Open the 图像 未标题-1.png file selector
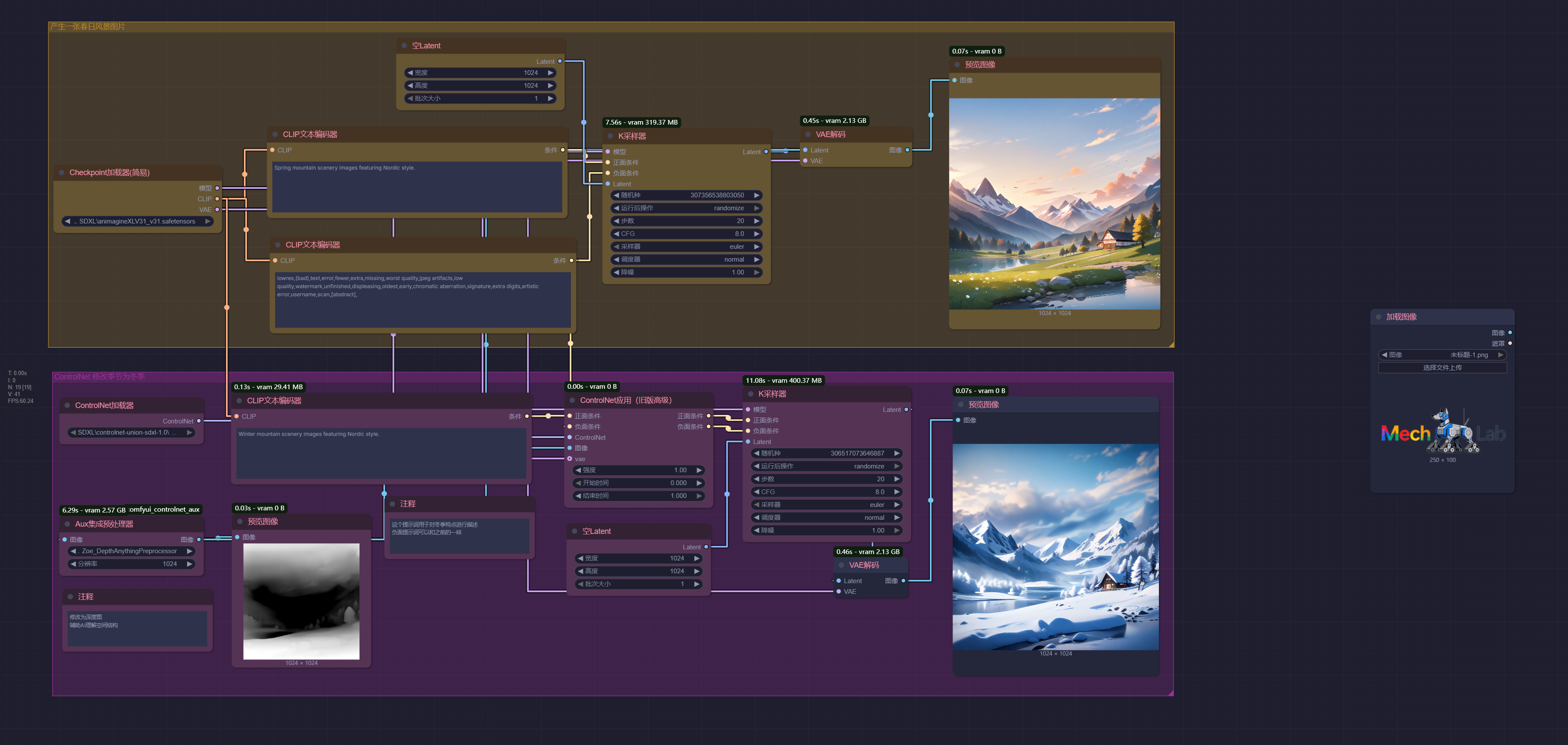Screen dimensions: 1568x745 (x=1442, y=355)
